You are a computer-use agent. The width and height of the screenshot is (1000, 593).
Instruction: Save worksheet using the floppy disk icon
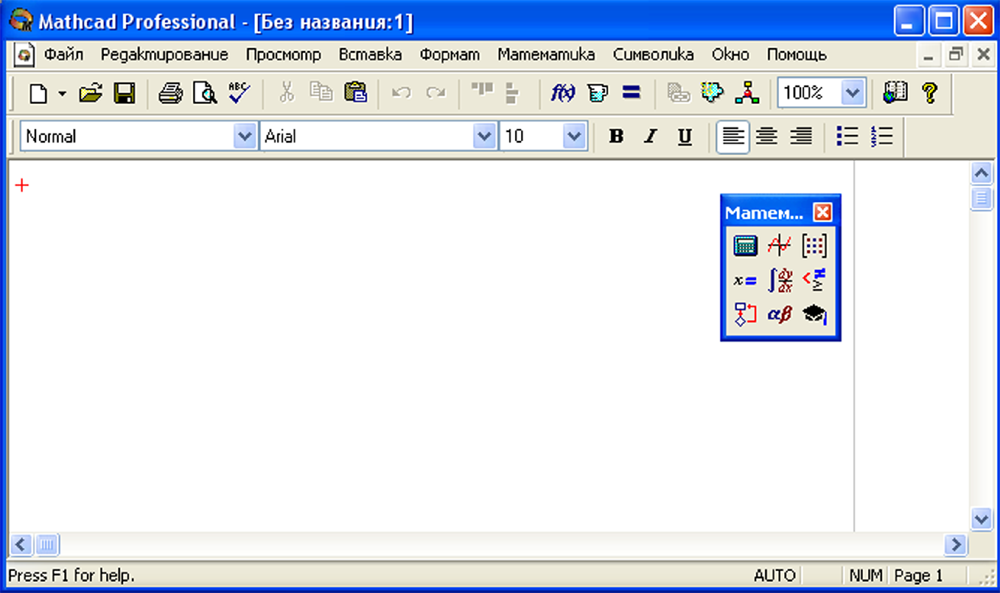click(x=124, y=94)
